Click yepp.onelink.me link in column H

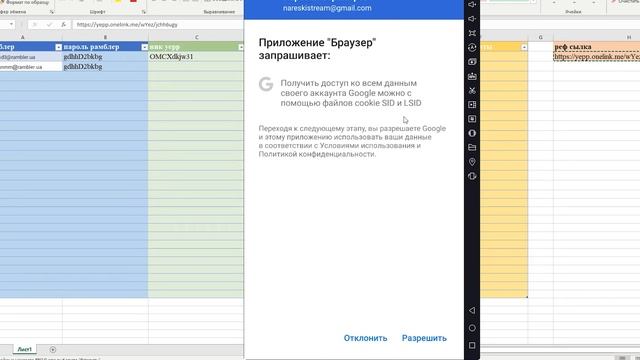coord(597,57)
